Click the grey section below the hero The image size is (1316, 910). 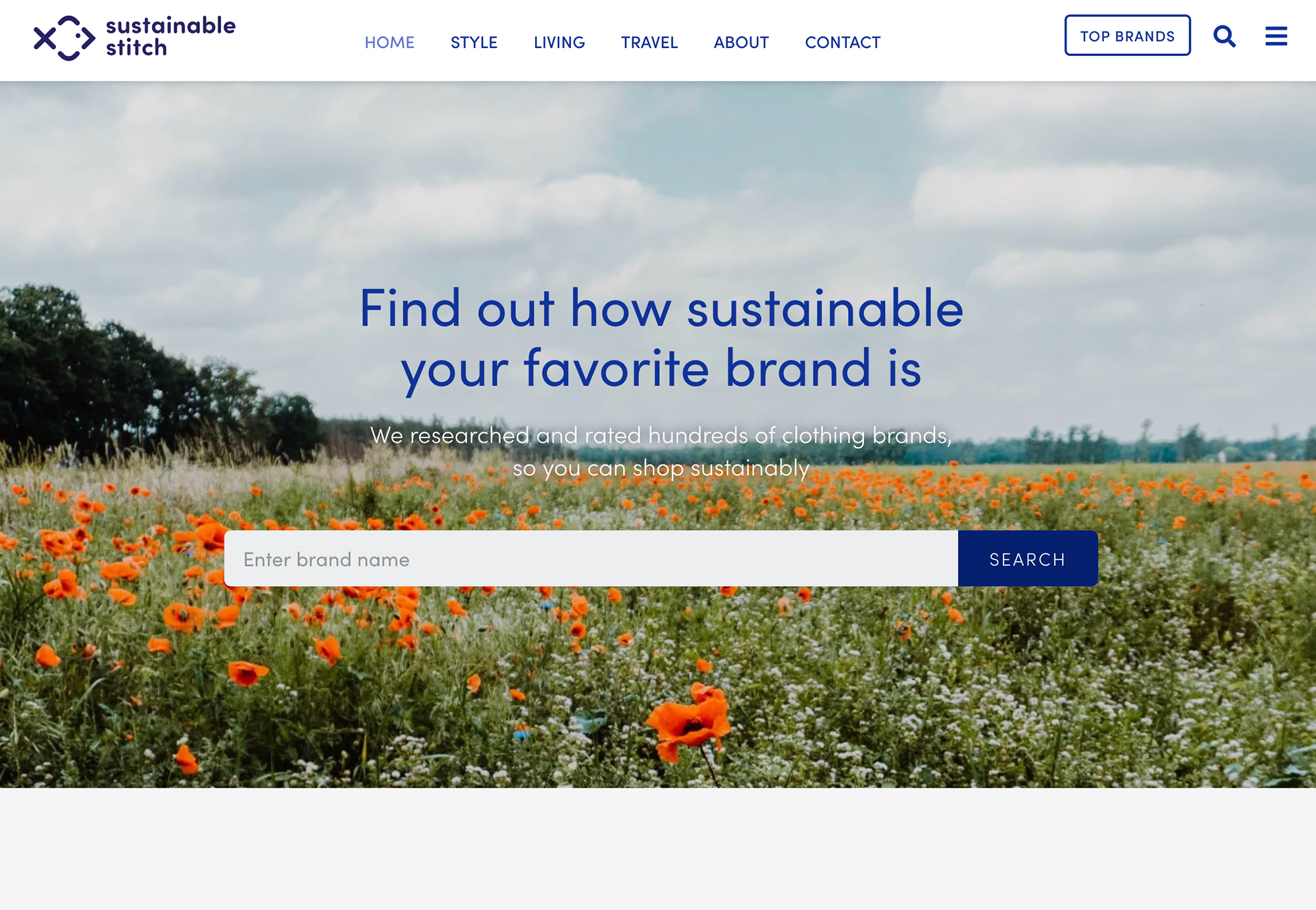coord(658,849)
